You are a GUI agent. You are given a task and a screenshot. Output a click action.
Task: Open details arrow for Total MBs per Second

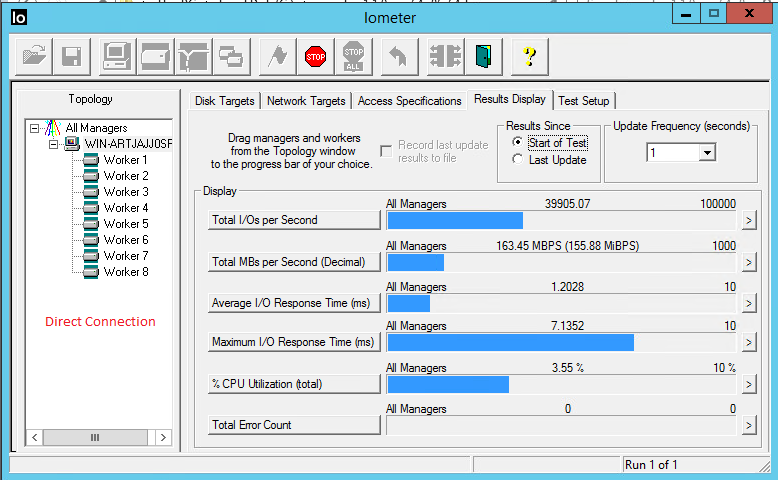(x=749, y=262)
